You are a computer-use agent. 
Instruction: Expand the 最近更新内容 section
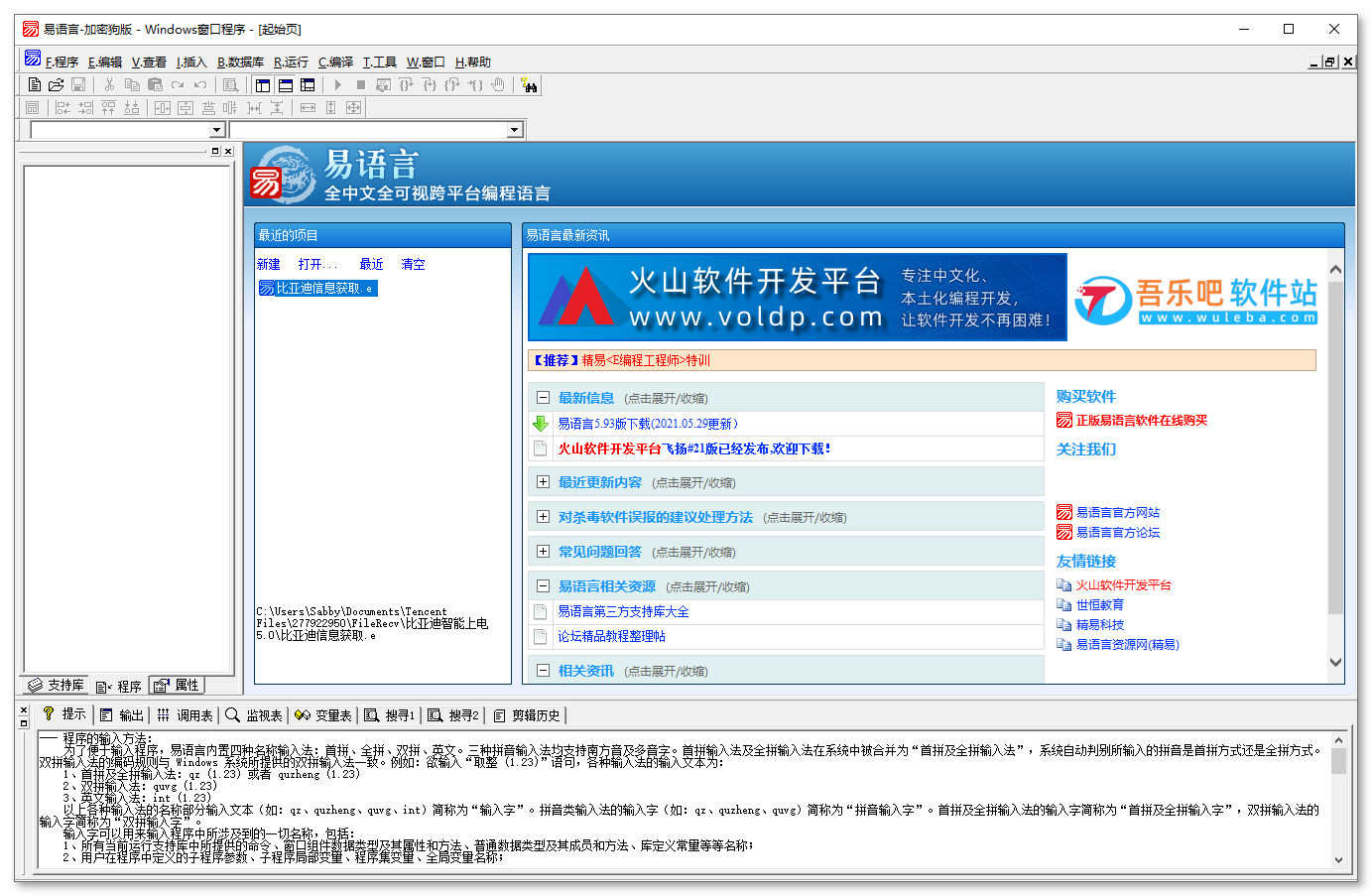543,481
